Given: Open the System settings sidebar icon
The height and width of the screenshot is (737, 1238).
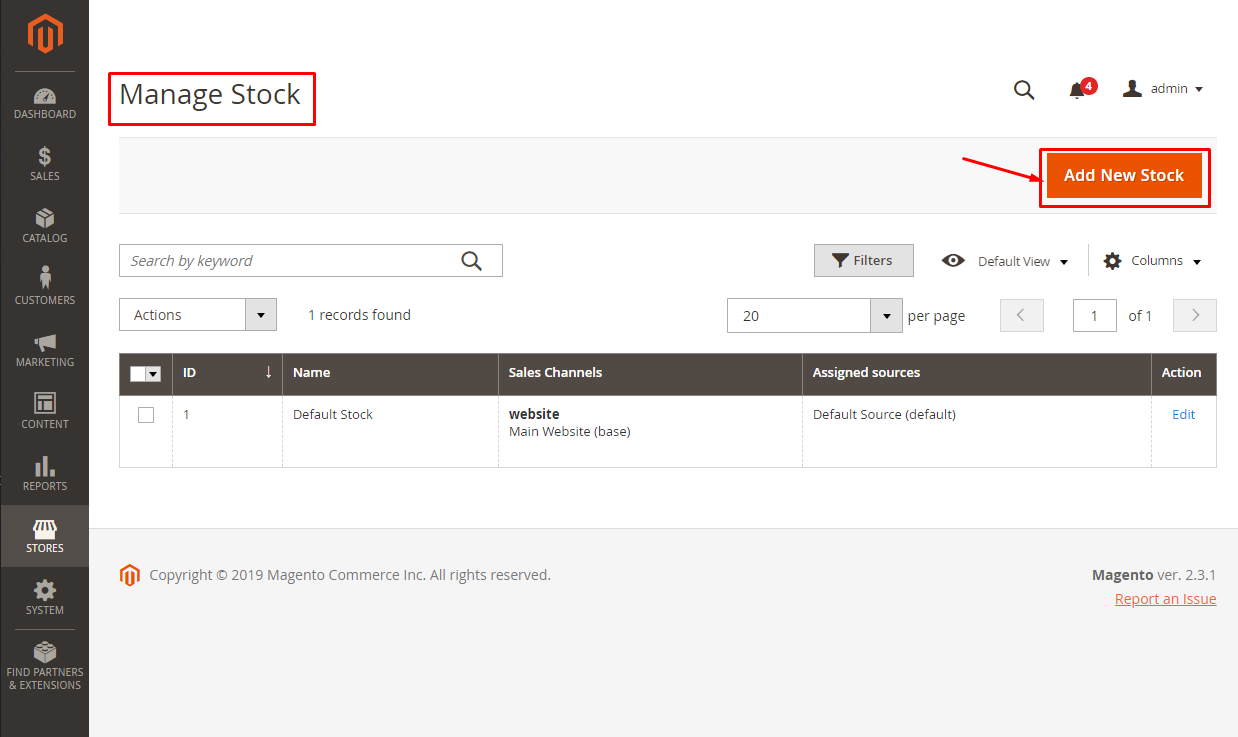Looking at the screenshot, I should click(44, 597).
